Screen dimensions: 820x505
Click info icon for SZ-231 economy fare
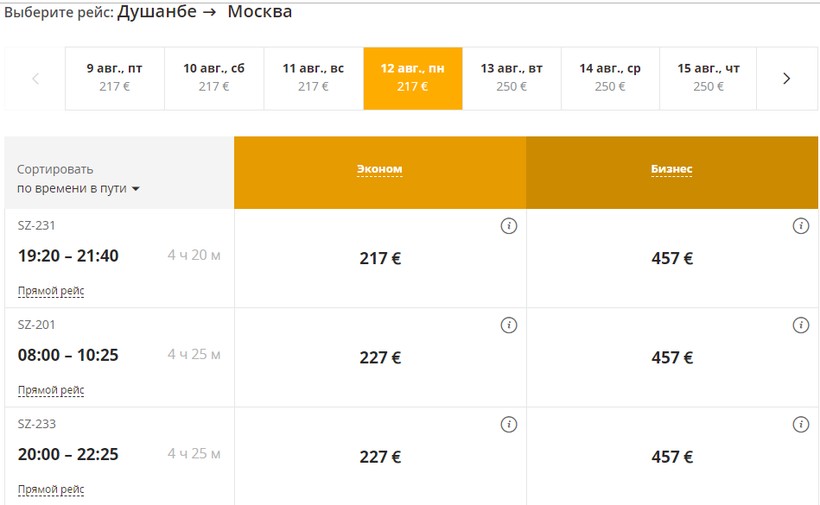coord(508,226)
